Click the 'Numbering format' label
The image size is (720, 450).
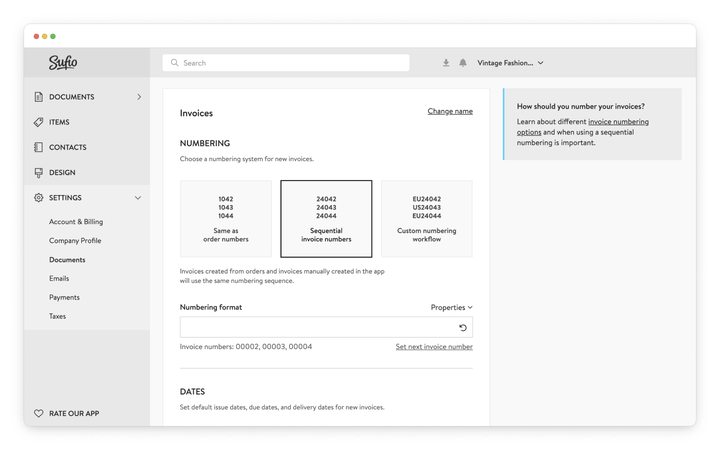(x=211, y=307)
